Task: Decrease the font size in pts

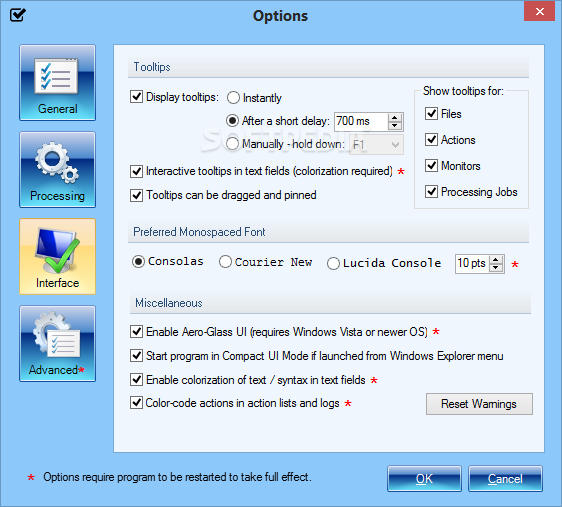Action: point(496,268)
